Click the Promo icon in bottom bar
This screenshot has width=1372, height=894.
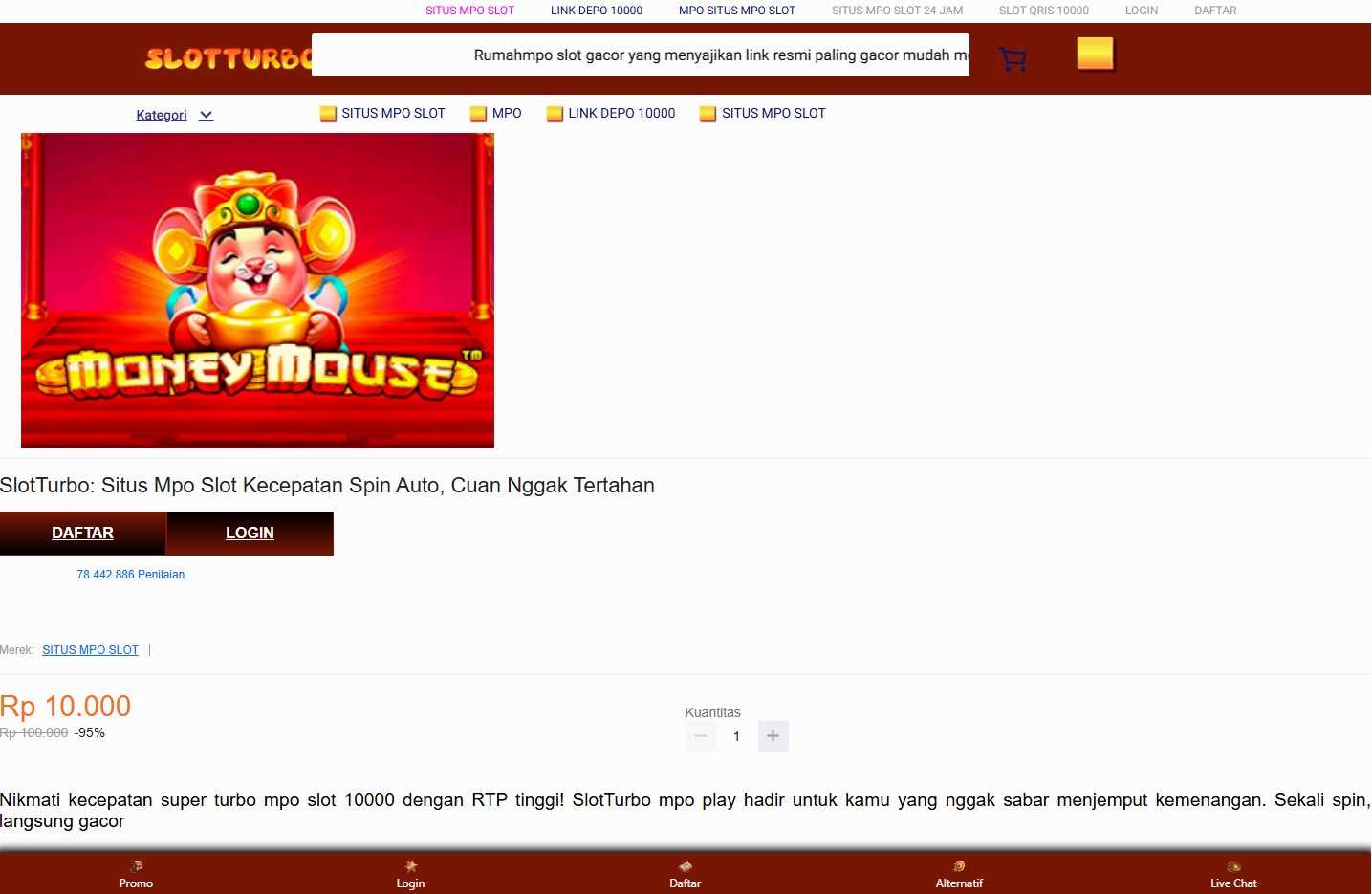(136, 866)
